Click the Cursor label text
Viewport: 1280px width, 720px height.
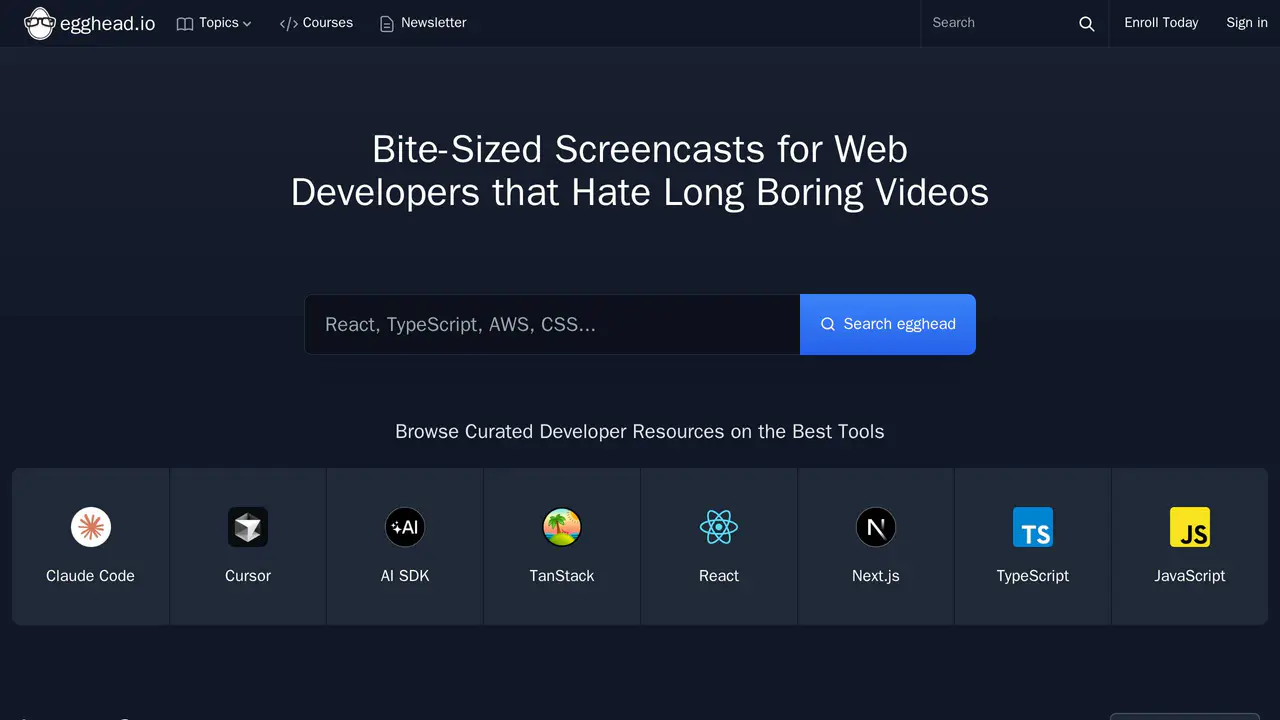coord(248,576)
